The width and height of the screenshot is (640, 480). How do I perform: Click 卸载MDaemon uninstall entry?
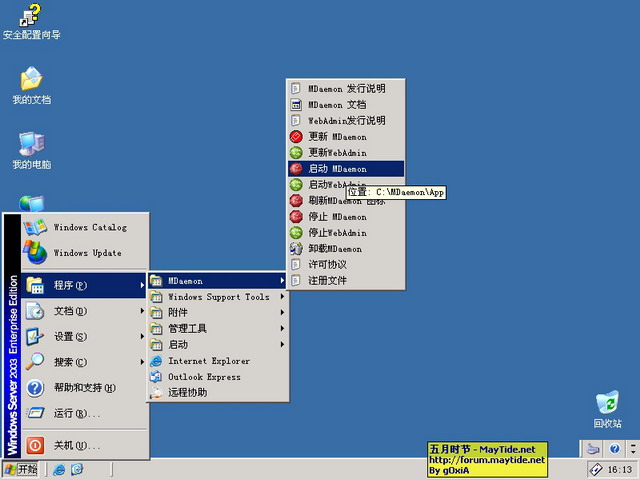[335, 248]
